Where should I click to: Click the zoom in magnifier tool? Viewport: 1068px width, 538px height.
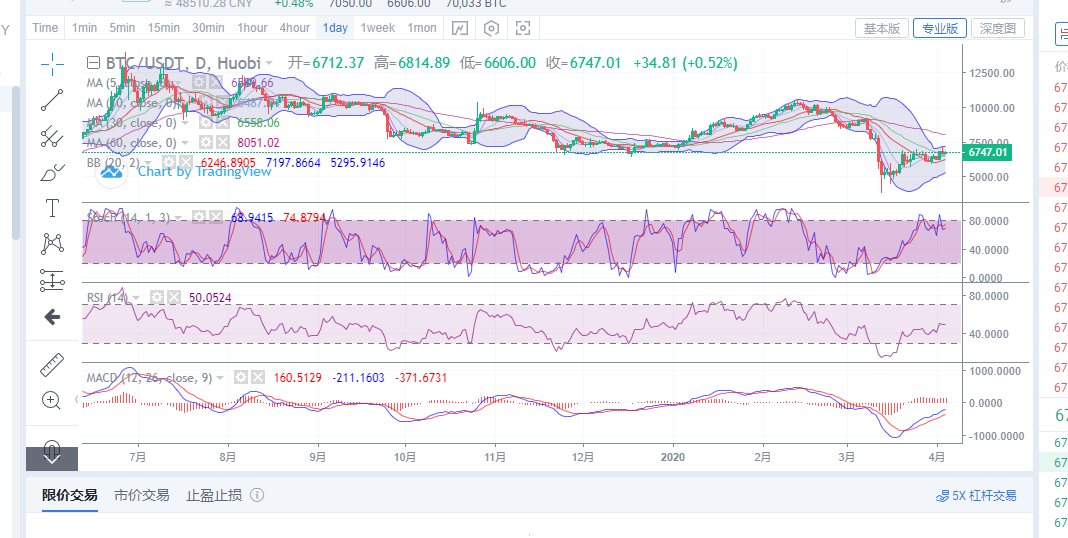point(52,400)
